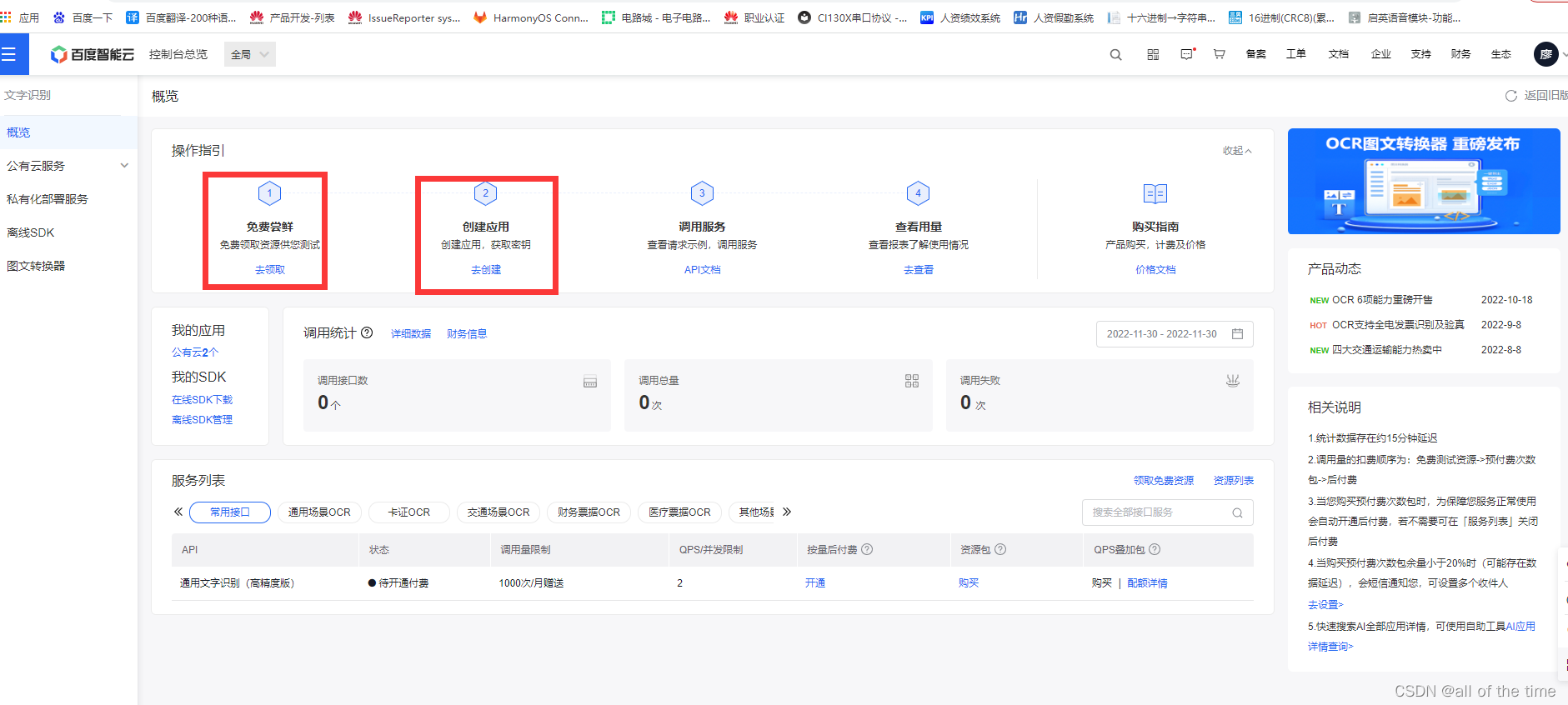This screenshot has height=705, width=1568.
Task: Click the step 3 调用服务 icon
Action: point(702,193)
